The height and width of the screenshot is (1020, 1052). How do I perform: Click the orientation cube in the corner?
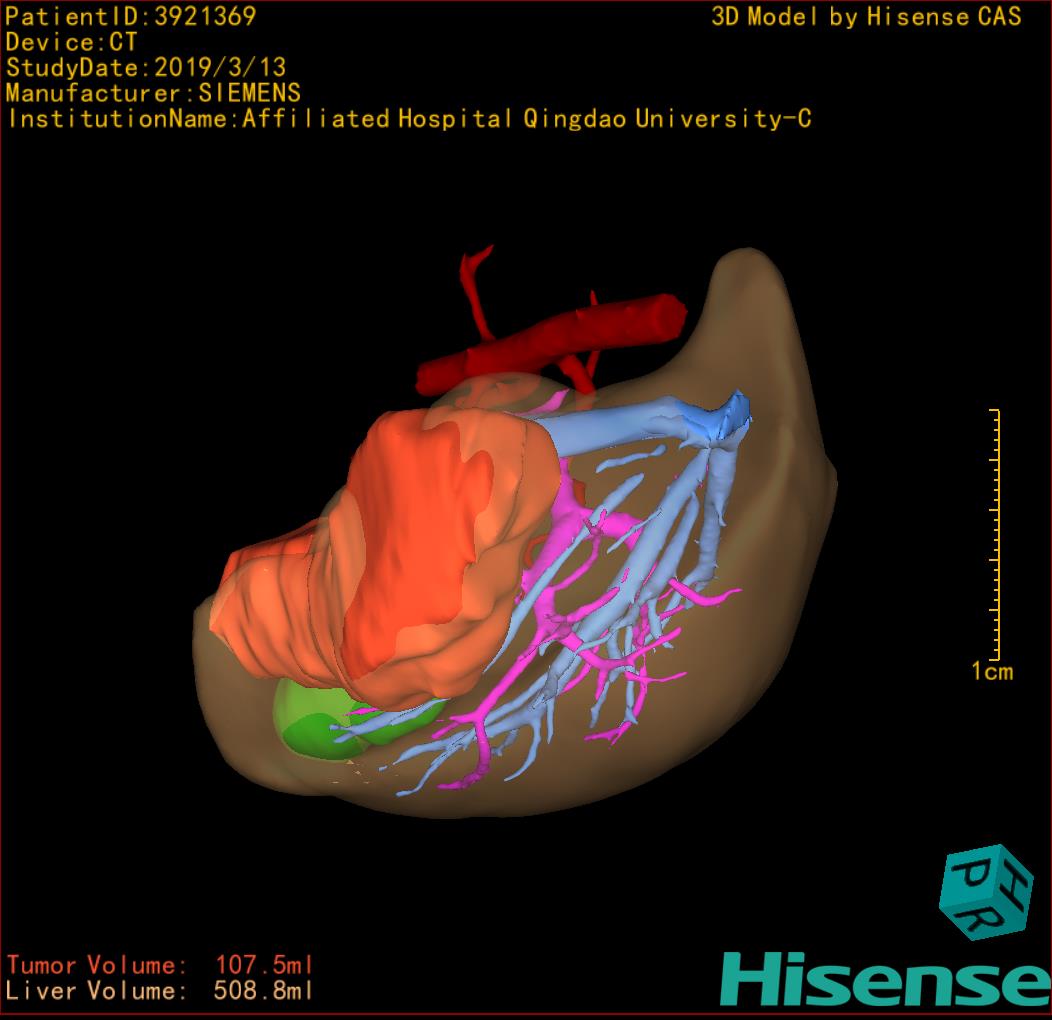[x=986, y=892]
